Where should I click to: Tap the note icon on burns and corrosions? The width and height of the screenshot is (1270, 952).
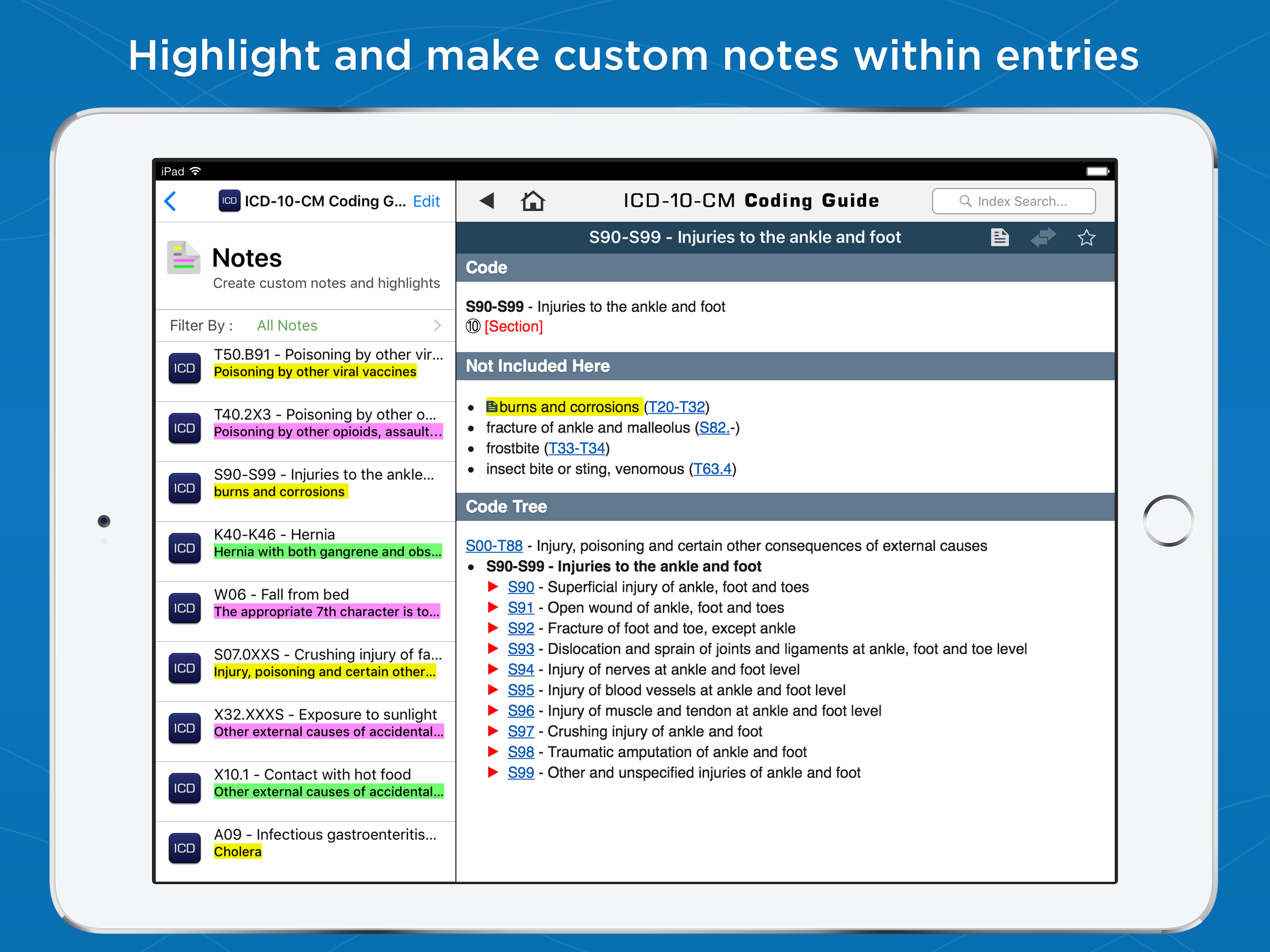492,407
